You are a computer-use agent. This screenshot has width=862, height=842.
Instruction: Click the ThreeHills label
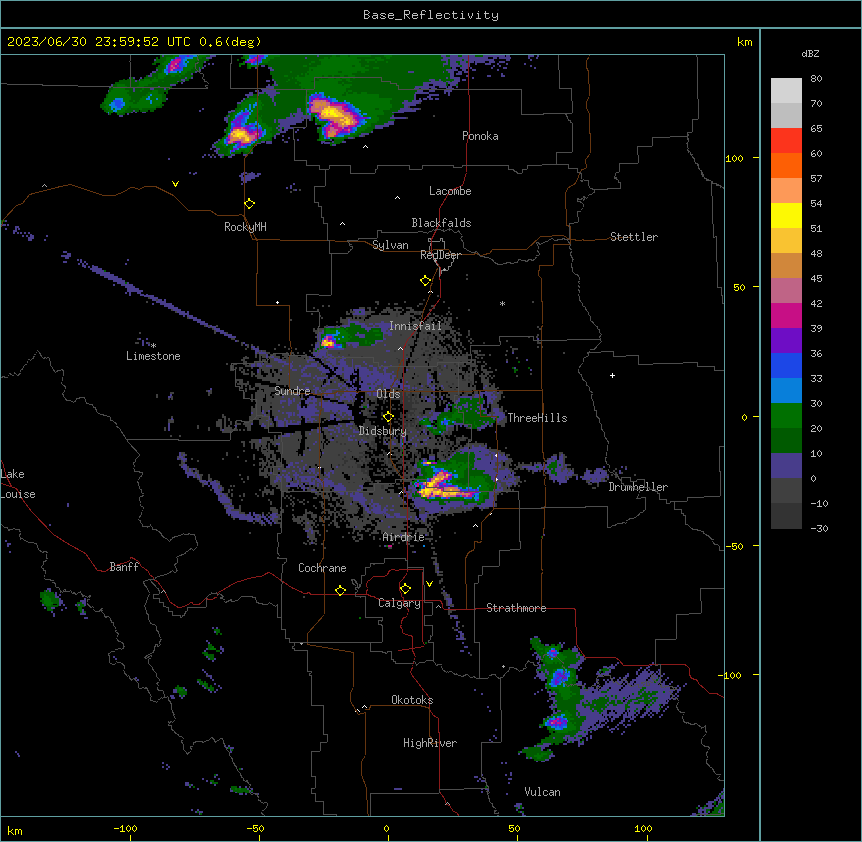(537, 418)
